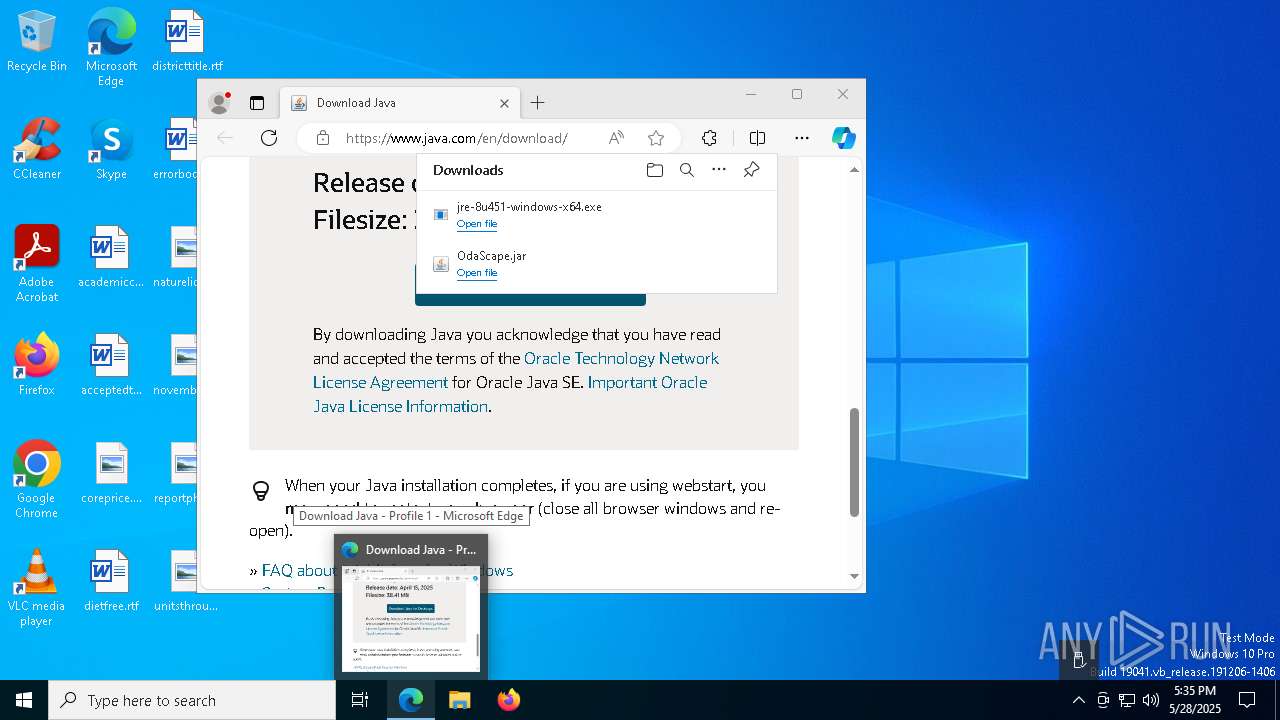
Task: Click scrollbar down arrow in Edge
Action: point(854,576)
